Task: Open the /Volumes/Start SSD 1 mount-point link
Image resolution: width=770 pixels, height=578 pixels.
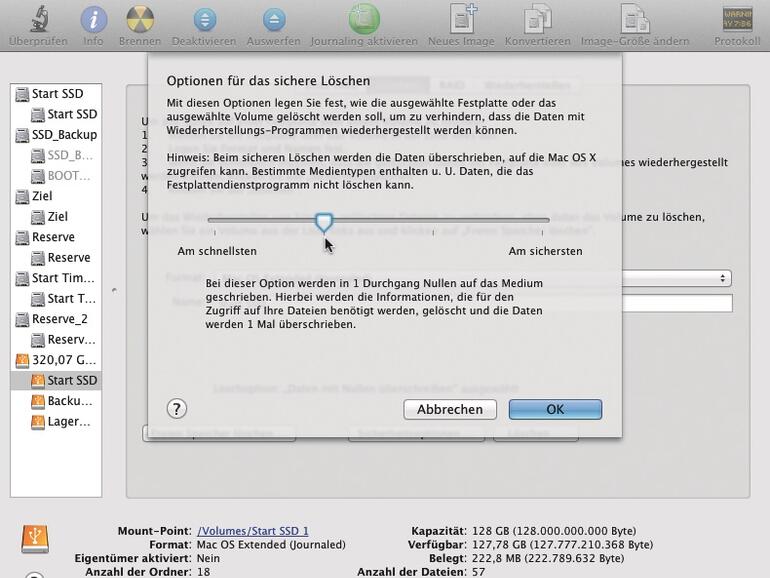Action: 253,531
